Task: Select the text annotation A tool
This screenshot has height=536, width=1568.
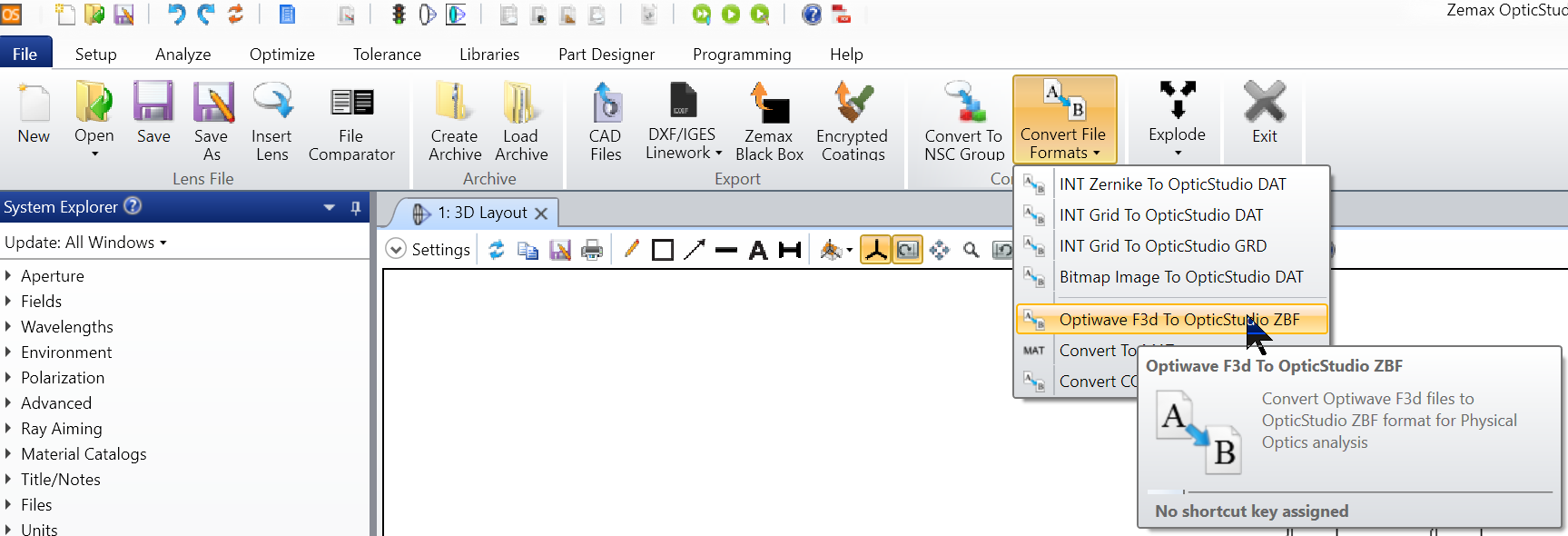Action: [758, 250]
